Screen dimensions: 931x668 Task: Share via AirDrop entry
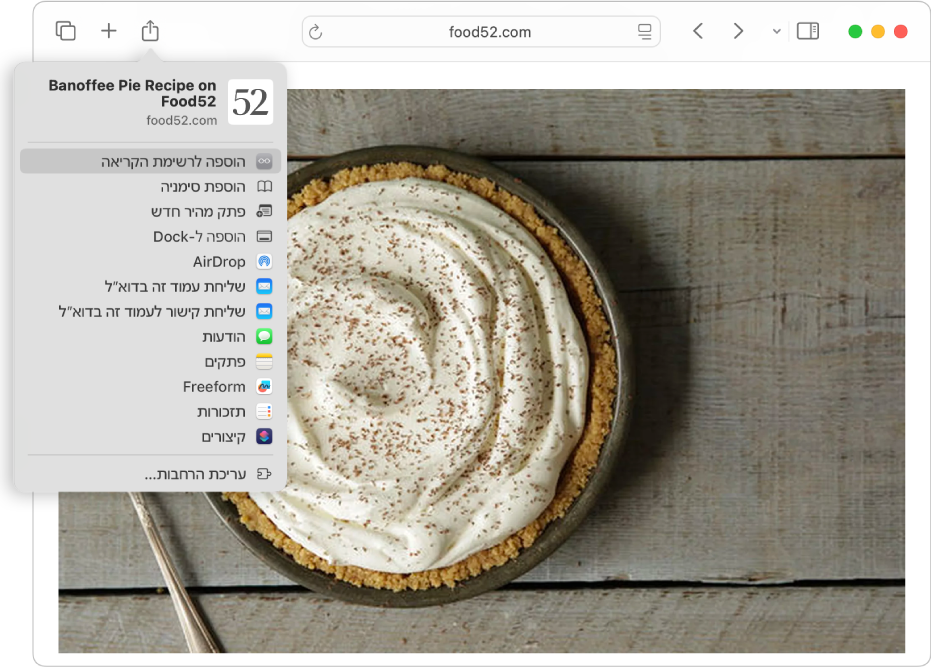pyautogui.click(x=150, y=261)
